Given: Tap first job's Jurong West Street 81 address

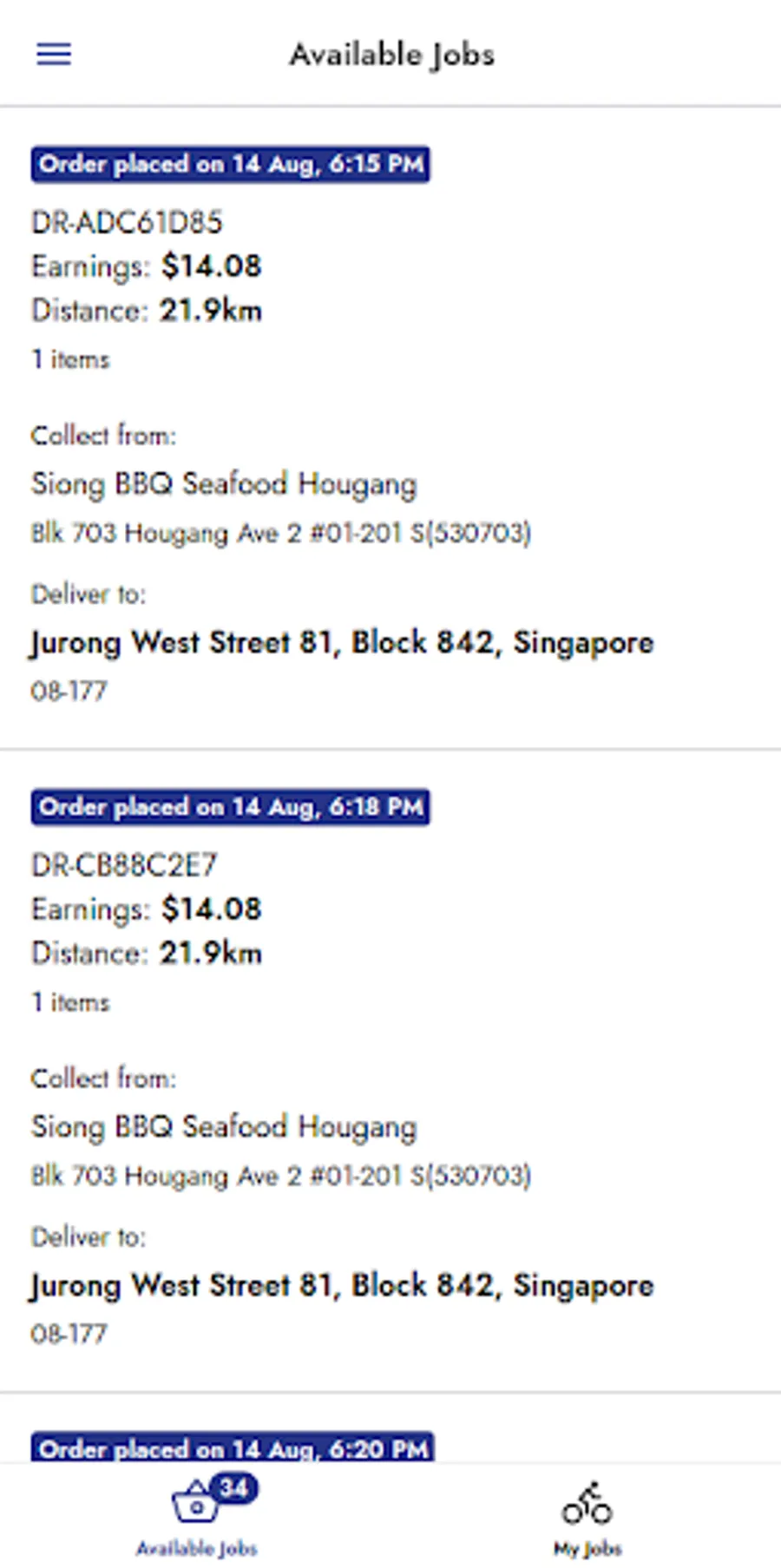Looking at the screenshot, I should click(x=342, y=643).
